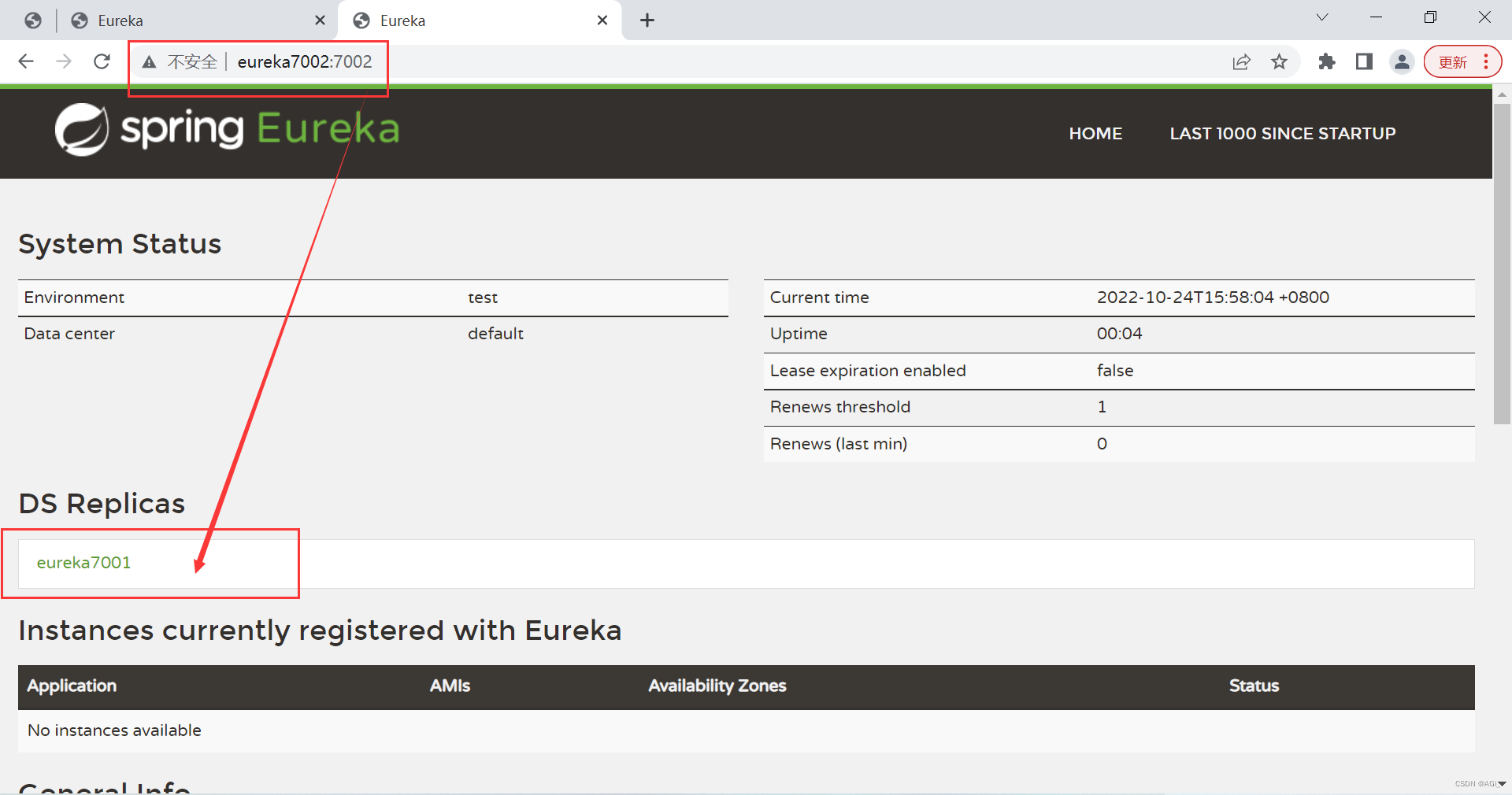Open the eureka7001 replica link
Viewport: 1512px width, 795px height.
coord(84,563)
